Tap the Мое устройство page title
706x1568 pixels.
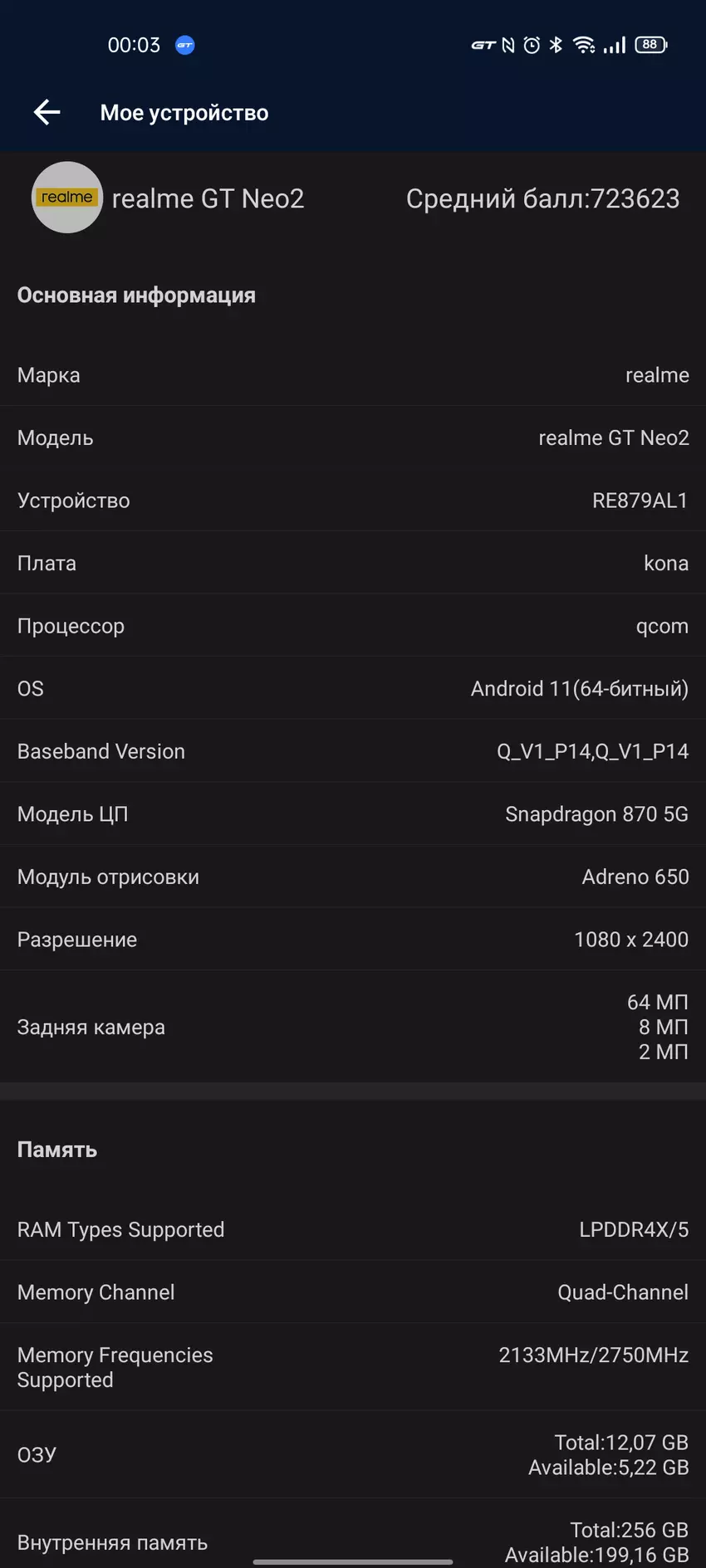(x=184, y=113)
